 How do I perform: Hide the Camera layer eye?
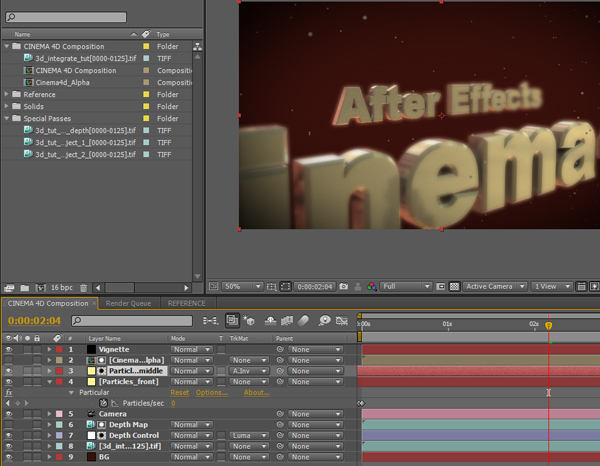(x=8, y=414)
